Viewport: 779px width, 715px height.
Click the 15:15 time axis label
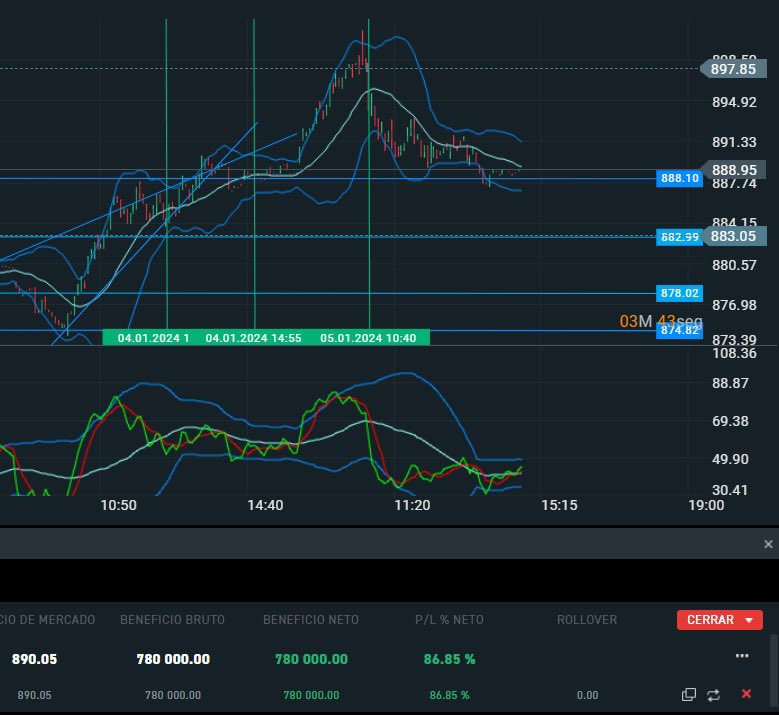pyautogui.click(x=559, y=505)
